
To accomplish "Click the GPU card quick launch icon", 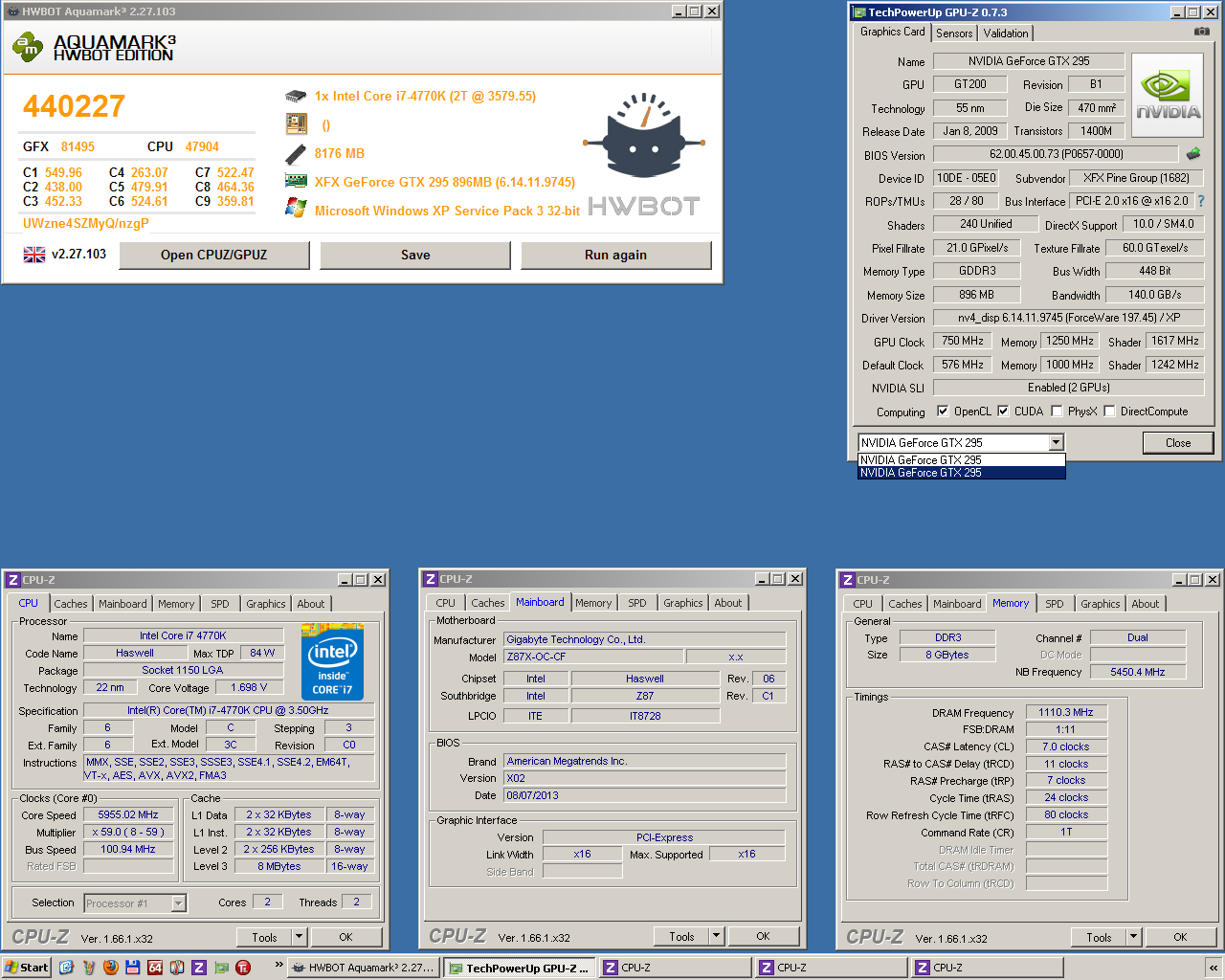I will (x=221, y=968).
